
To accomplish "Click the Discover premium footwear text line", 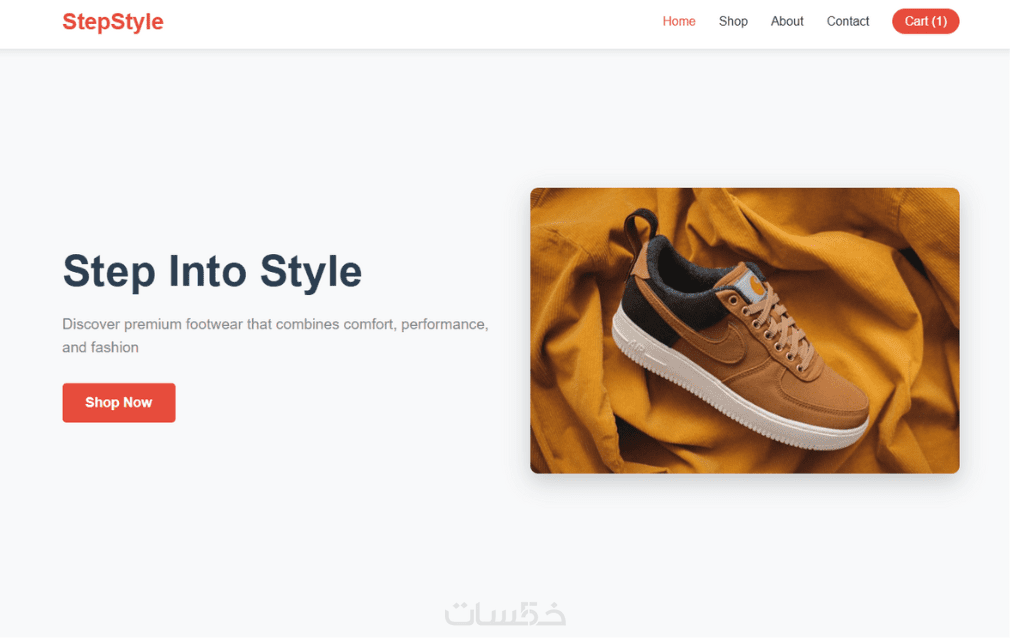I will [275, 324].
